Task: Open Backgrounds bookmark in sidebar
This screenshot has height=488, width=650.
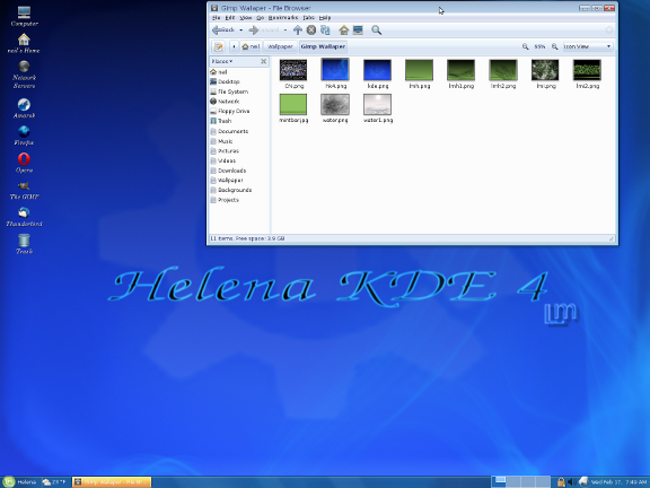Action: pyautogui.click(x=239, y=190)
